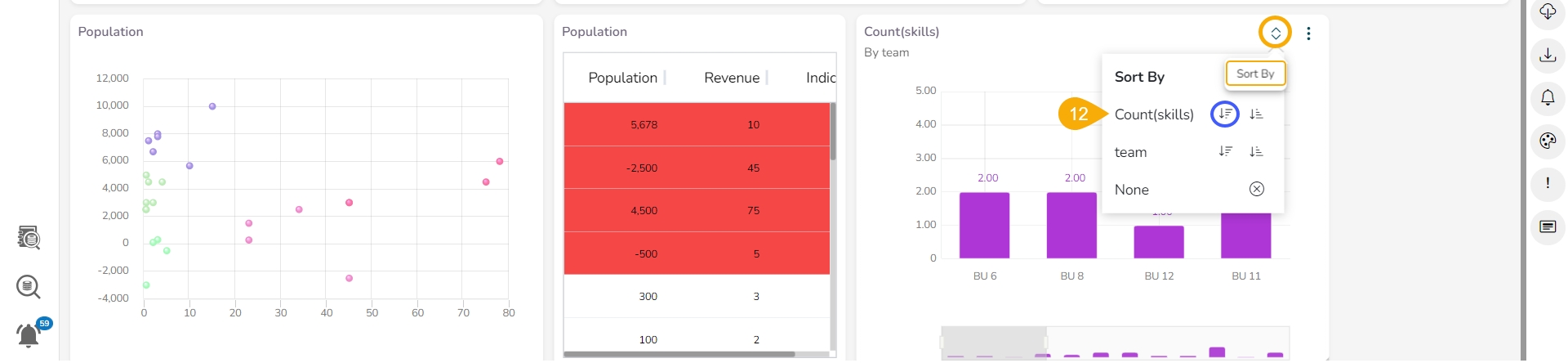Open the three-dot menu on Count(skills) chart

click(1308, 34)
